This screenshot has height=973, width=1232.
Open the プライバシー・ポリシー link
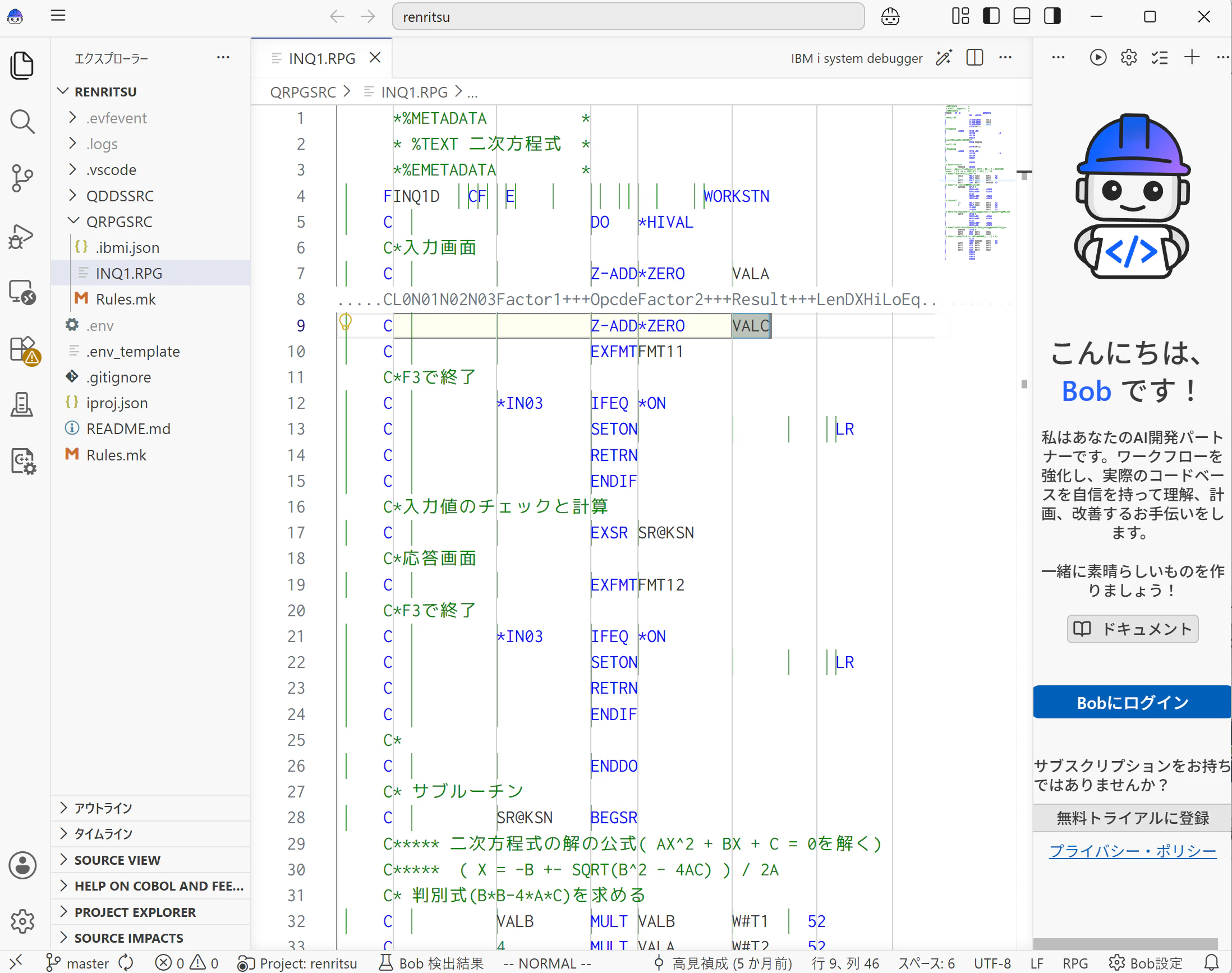pos(1132,851)
